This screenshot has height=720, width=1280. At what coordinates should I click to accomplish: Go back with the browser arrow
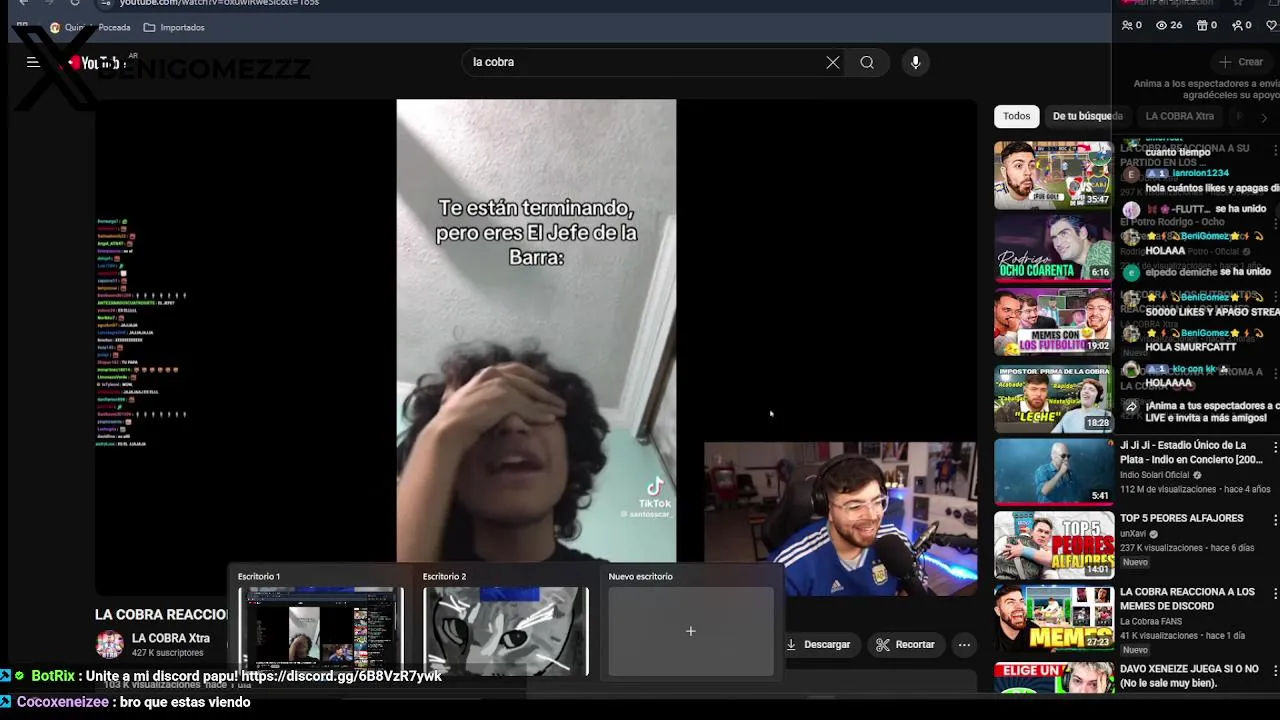(x=24, y=3)
